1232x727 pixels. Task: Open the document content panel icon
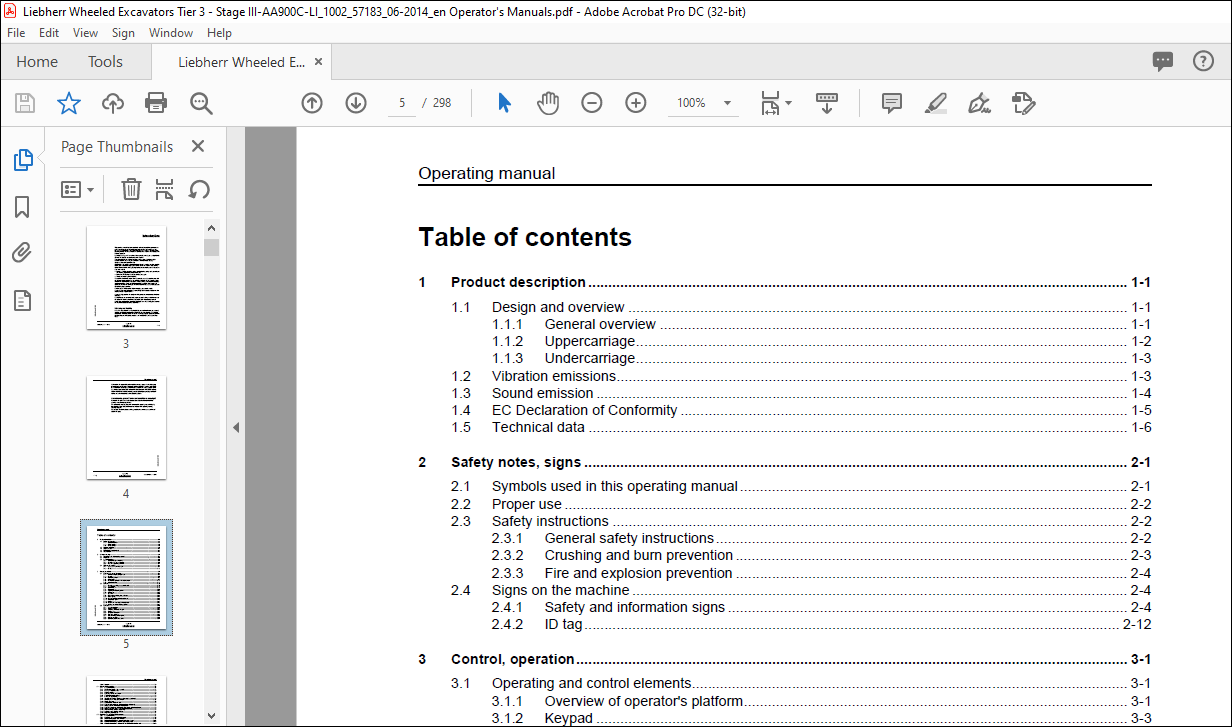22,300
